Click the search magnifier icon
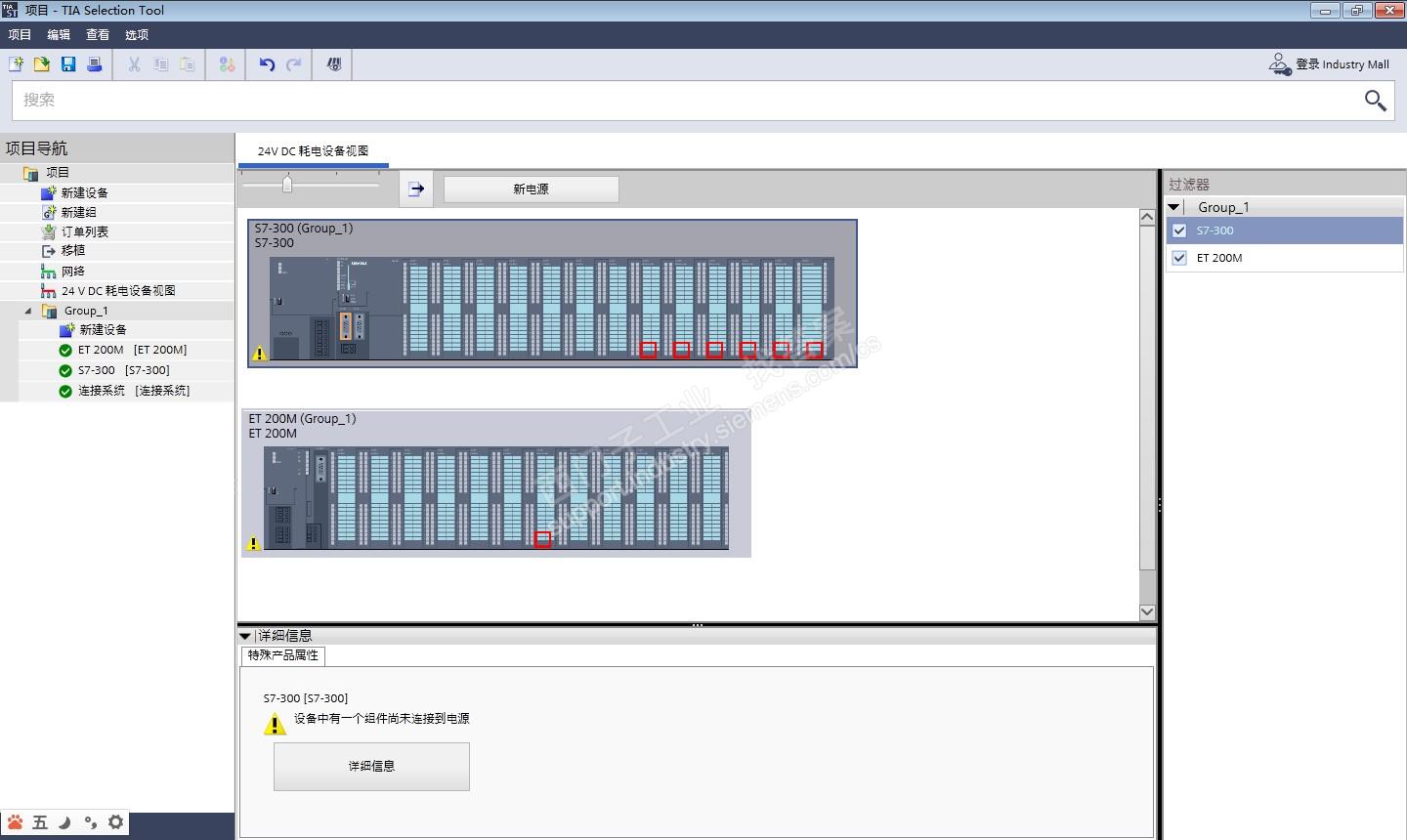The height and width of the screenshot is (840, 1407). point(1375,100)
